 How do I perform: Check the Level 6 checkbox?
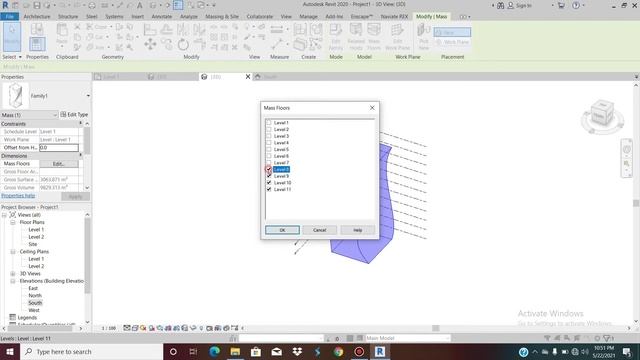point(269,156)
